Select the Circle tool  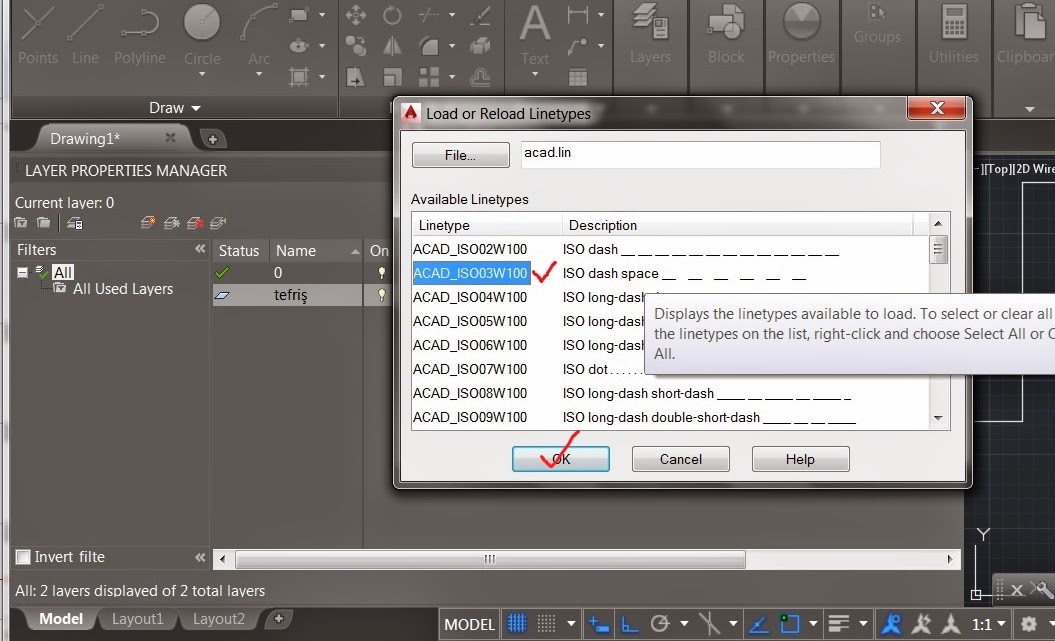pyautogui.click(x=202, y=34)
